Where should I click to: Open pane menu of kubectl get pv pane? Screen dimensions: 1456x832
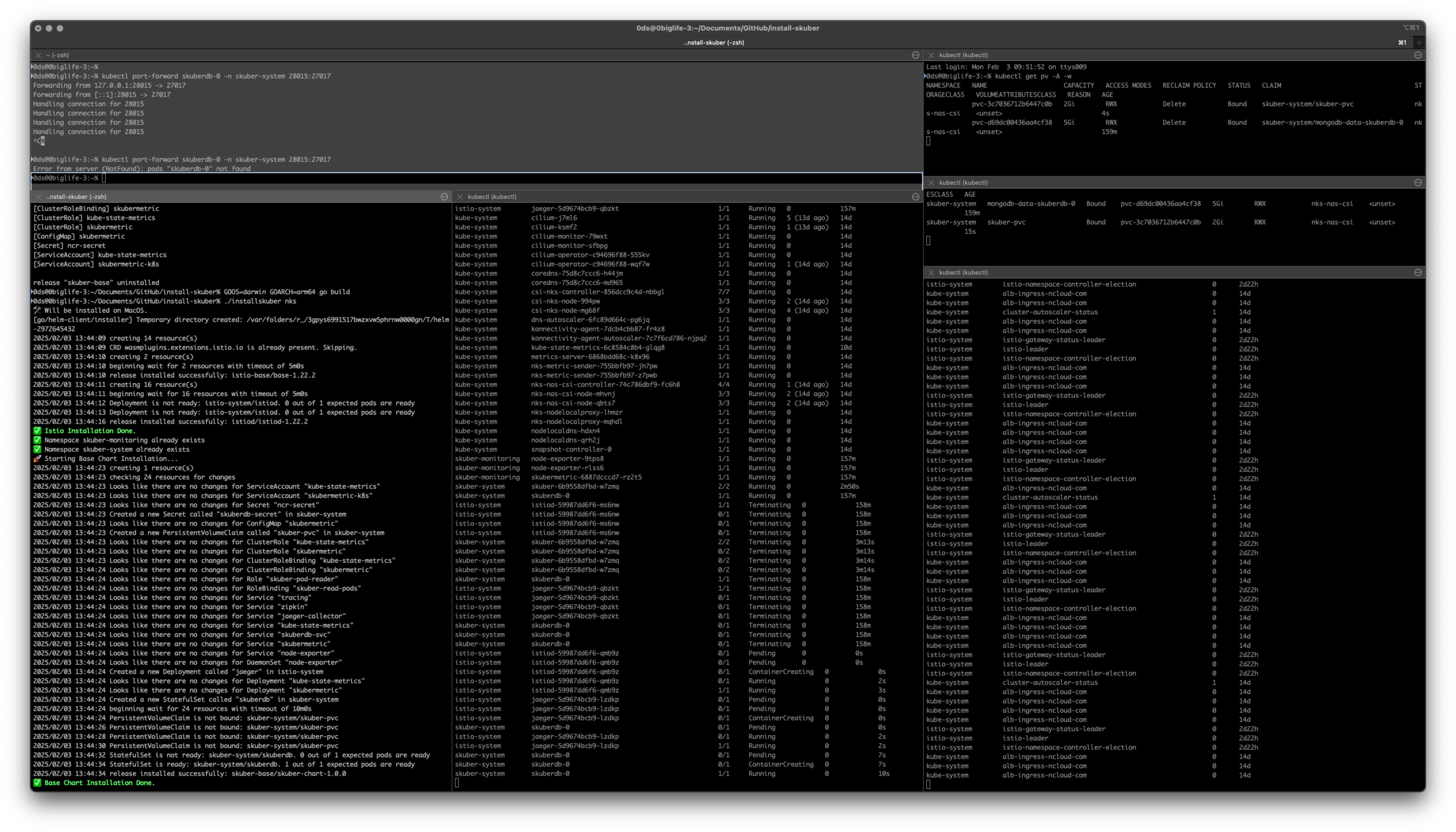click(x=1418, y=55)
